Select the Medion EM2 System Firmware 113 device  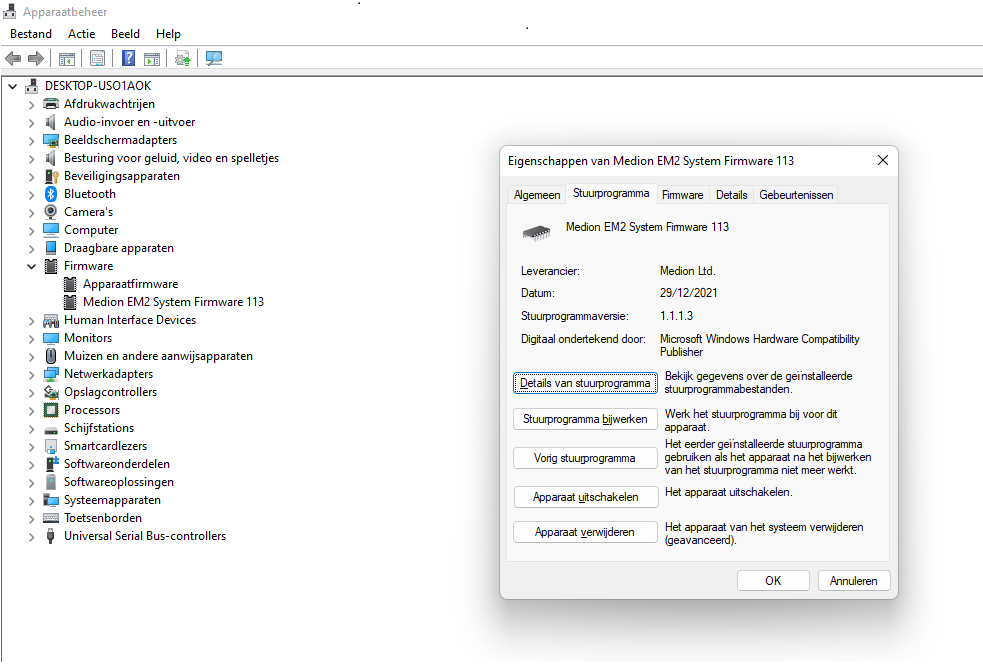point(173,302)
